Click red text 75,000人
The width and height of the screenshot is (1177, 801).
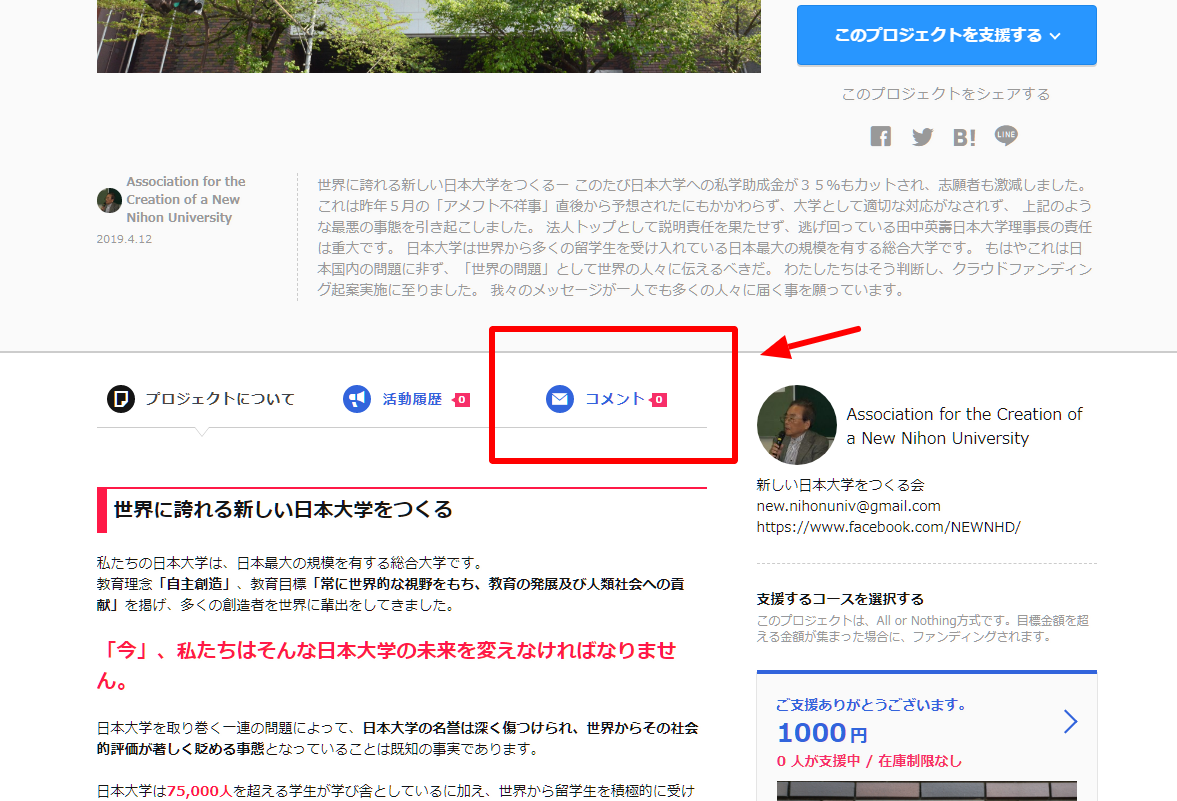[x=199, y=790]
